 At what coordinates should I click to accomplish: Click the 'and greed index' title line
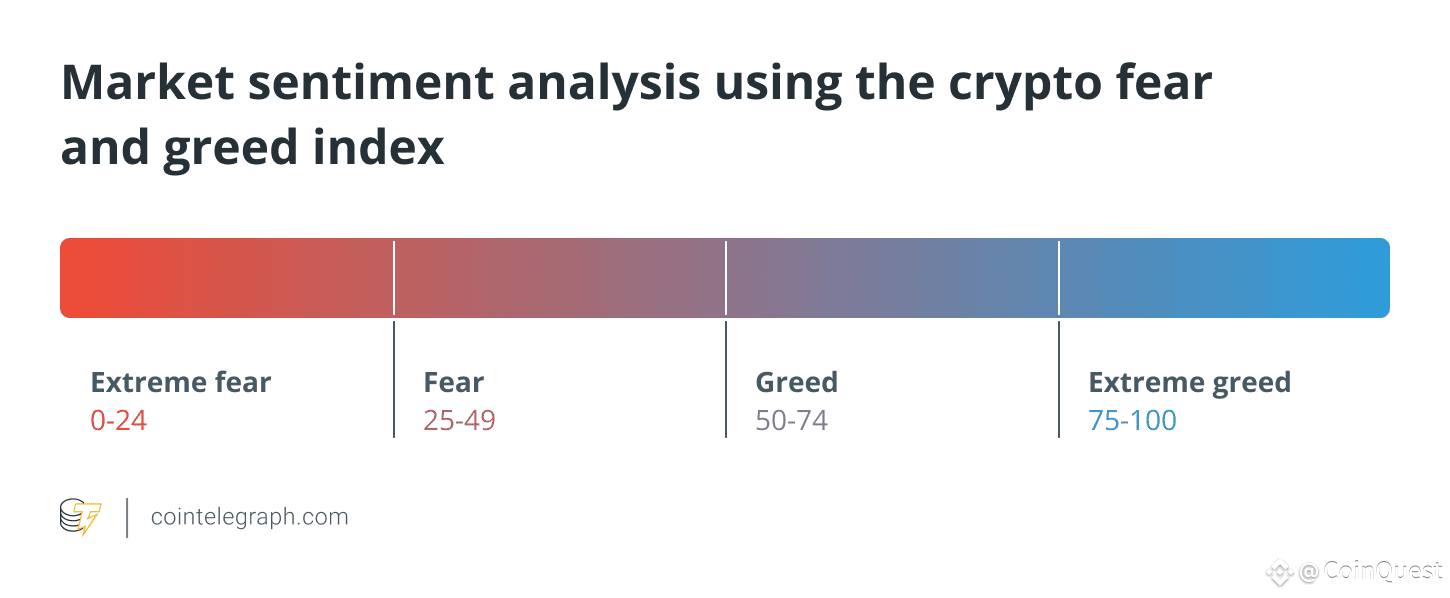pos(253,148)
